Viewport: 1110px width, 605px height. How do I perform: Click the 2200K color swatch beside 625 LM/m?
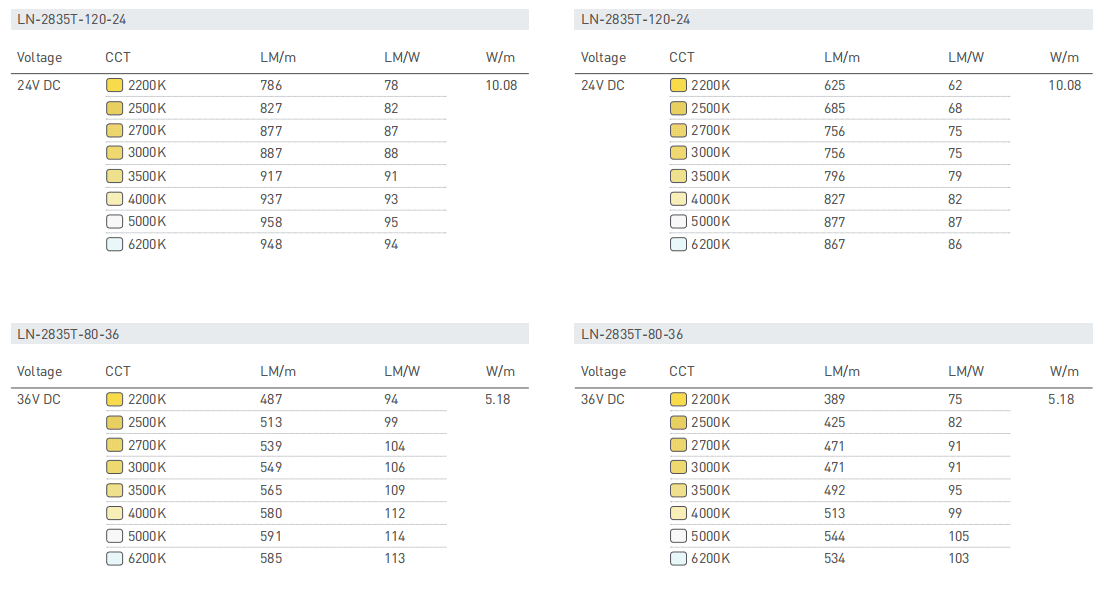tap(678, 86)
